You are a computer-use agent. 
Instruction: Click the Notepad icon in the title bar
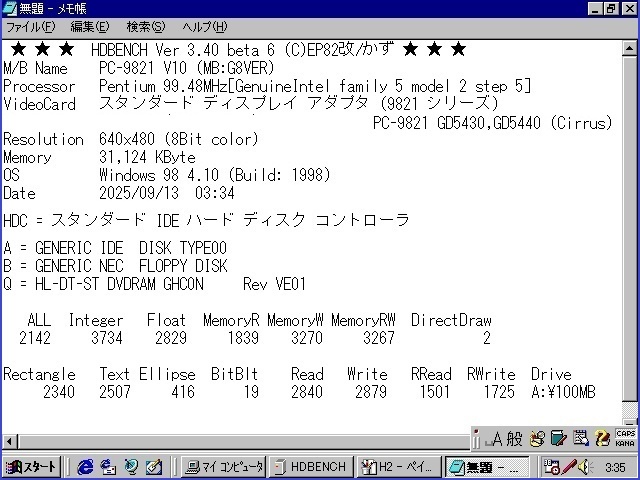[x=10, y=9]
